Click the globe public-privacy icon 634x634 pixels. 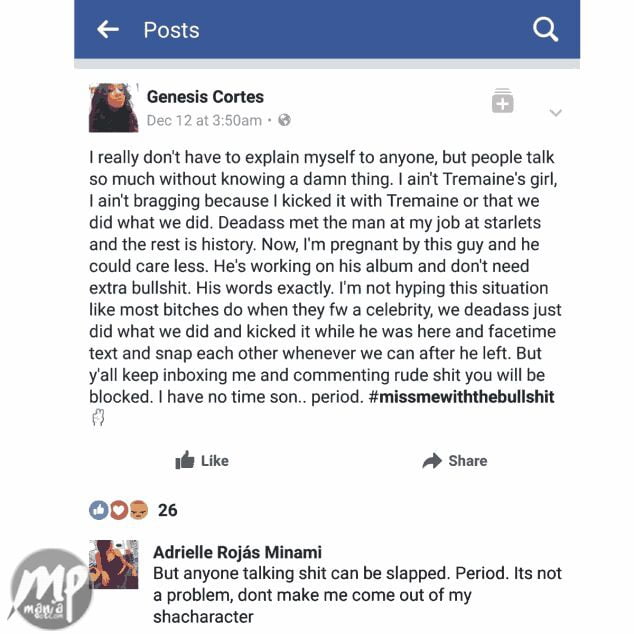284,120
